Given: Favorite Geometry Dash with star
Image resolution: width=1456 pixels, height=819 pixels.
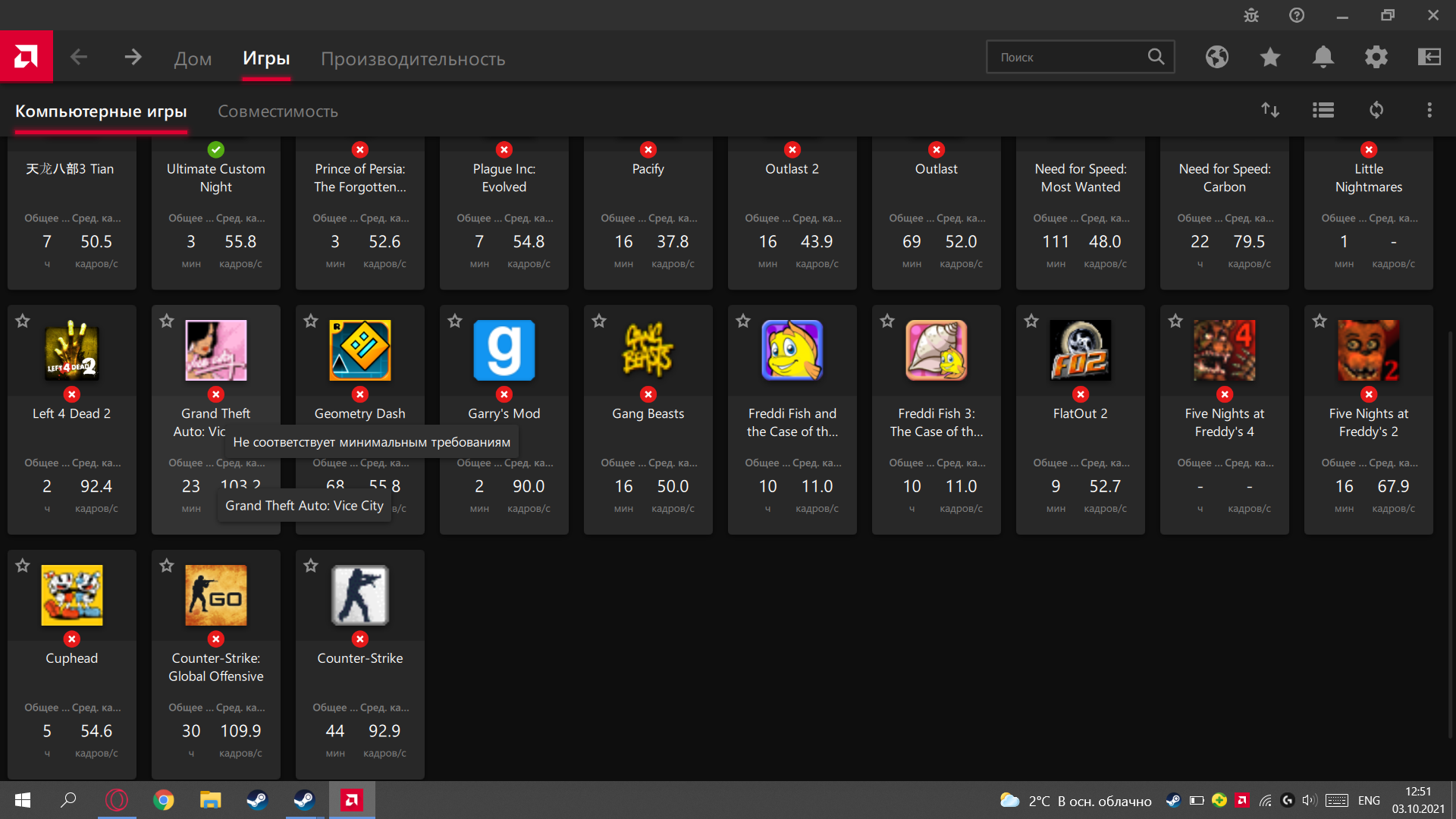Looking at the screenshot, I should (311, 321).
